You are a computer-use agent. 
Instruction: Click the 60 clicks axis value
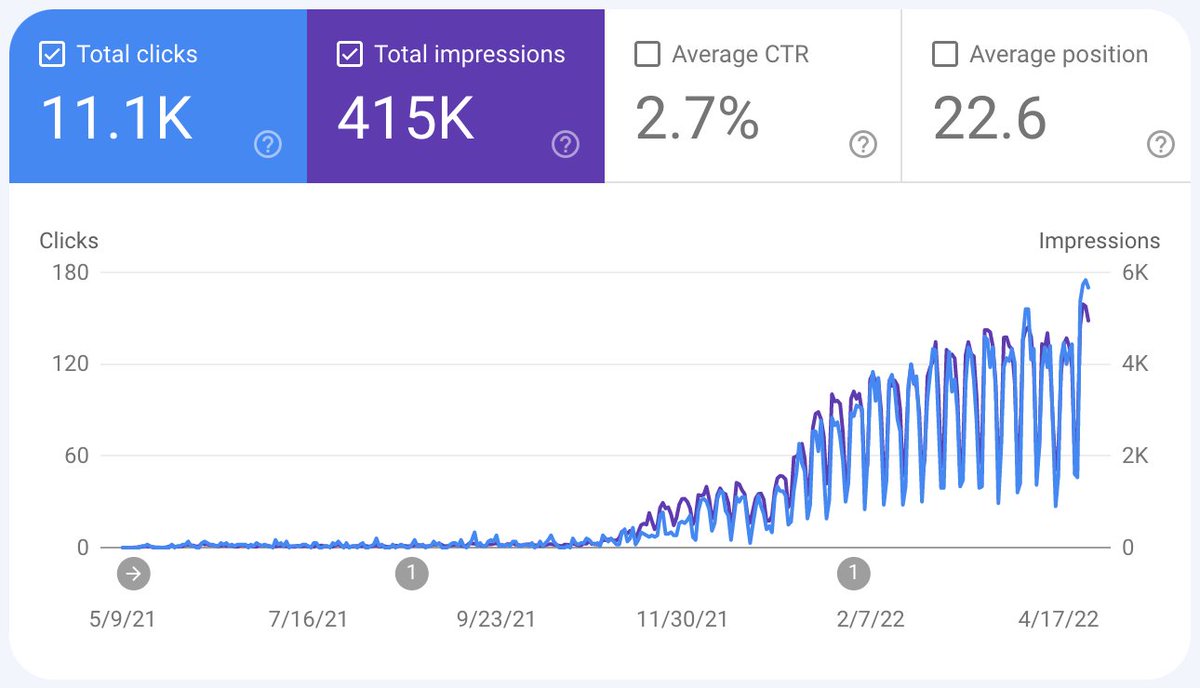click(76, 456)
